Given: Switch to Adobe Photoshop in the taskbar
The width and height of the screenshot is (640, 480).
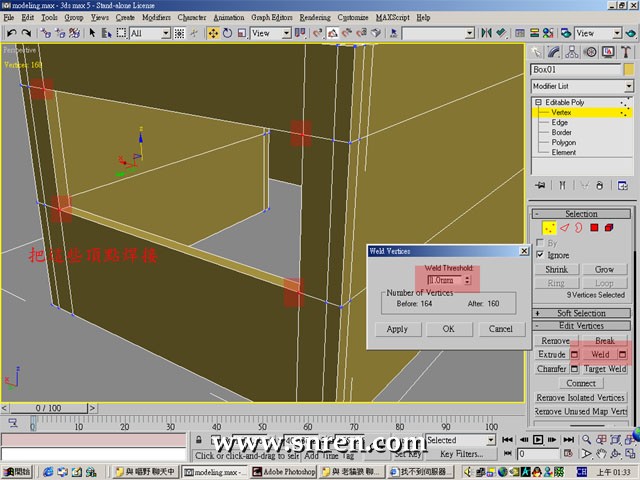Looking at the screenshot, I should click(x=284, y=472).
